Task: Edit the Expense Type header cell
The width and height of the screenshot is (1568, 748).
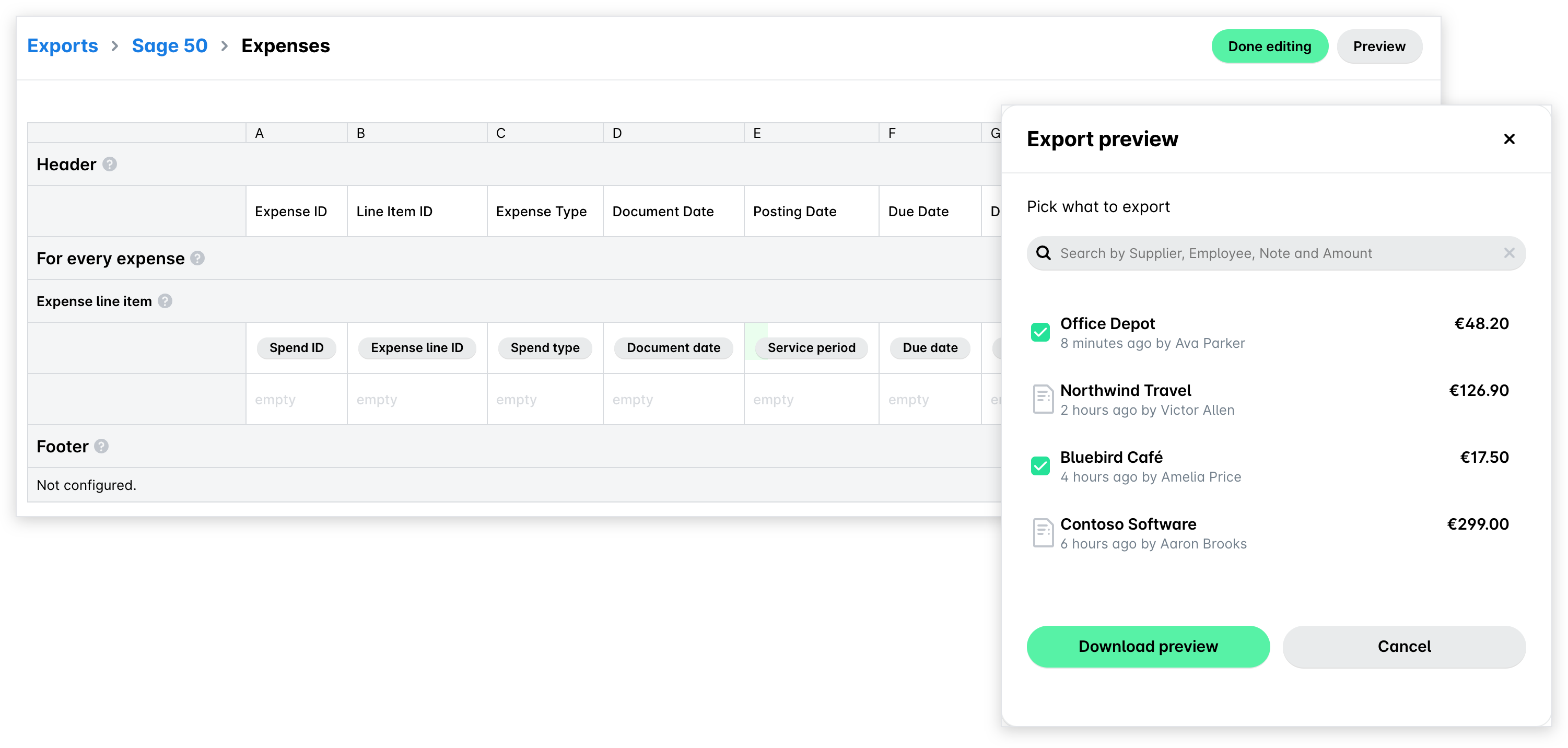Action: coord(545,211)
